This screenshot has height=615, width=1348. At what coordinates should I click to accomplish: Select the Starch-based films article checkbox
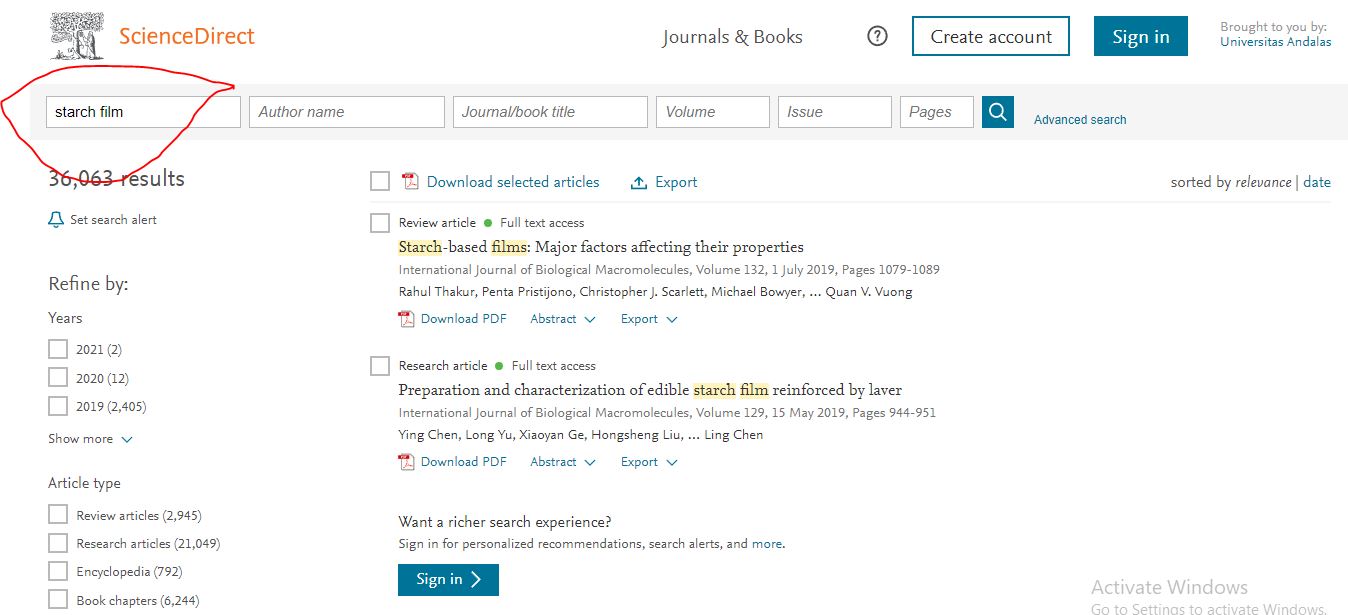[x=380, y=223]
